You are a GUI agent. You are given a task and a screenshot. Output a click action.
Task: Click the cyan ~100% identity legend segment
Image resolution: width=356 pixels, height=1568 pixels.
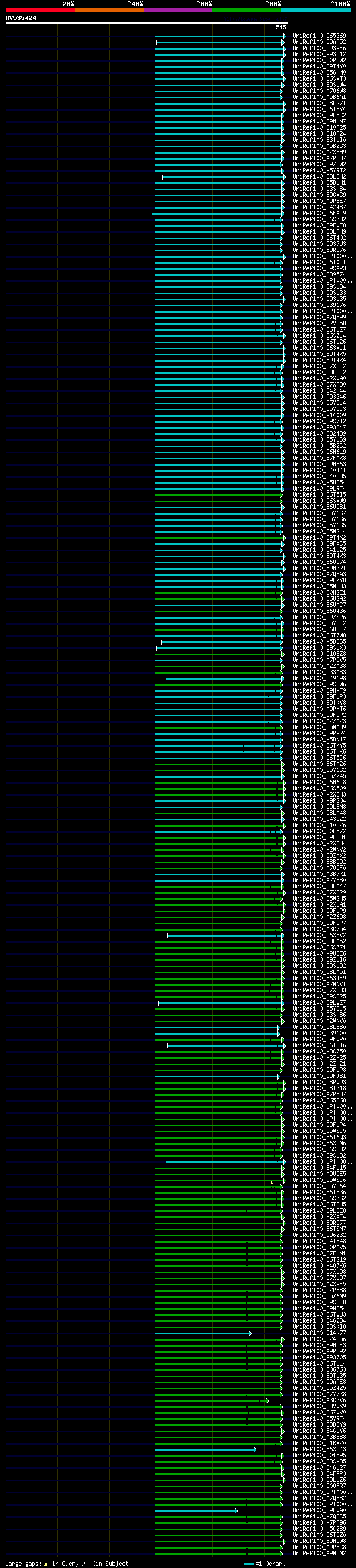[x=316, y=10]
